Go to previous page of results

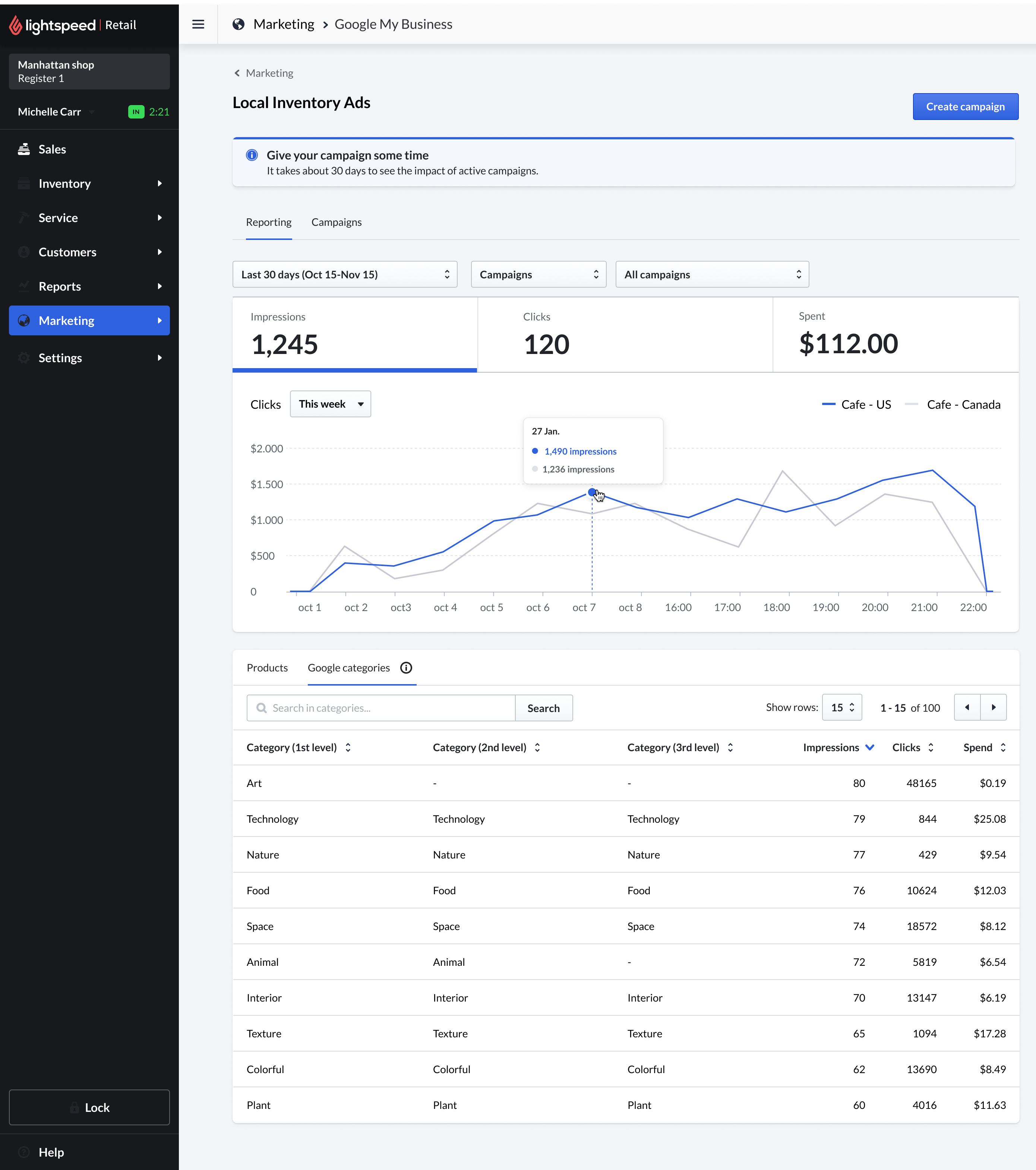967,708
